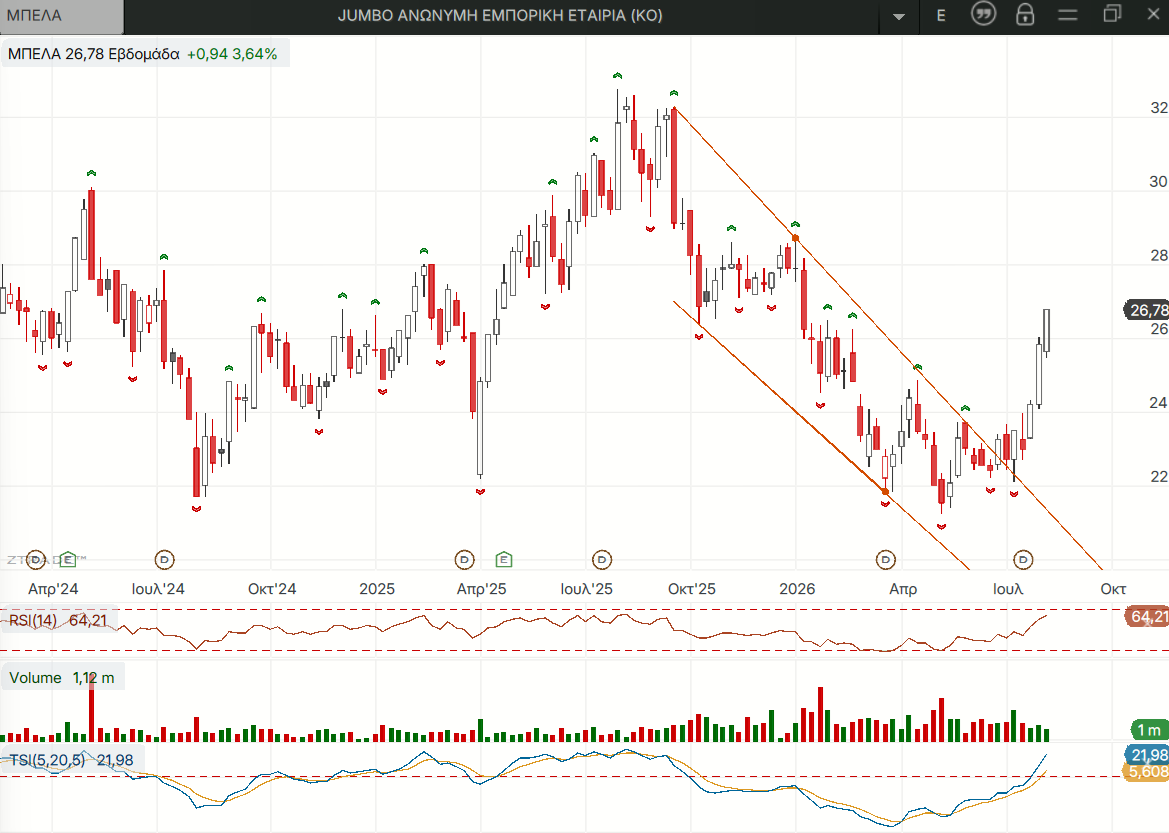
Task: Click the 28 price axis label
Action: (x=1159, y=256)
